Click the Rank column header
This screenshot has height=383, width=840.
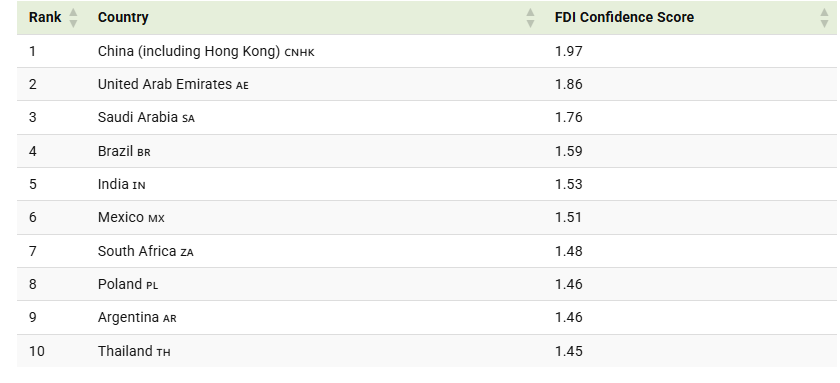click(x=45, y=17)
